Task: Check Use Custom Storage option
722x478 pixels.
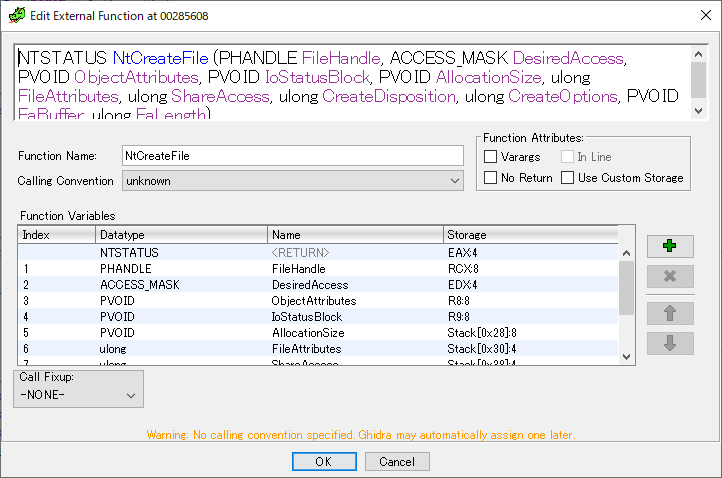Action: click(x=567, y=178)
